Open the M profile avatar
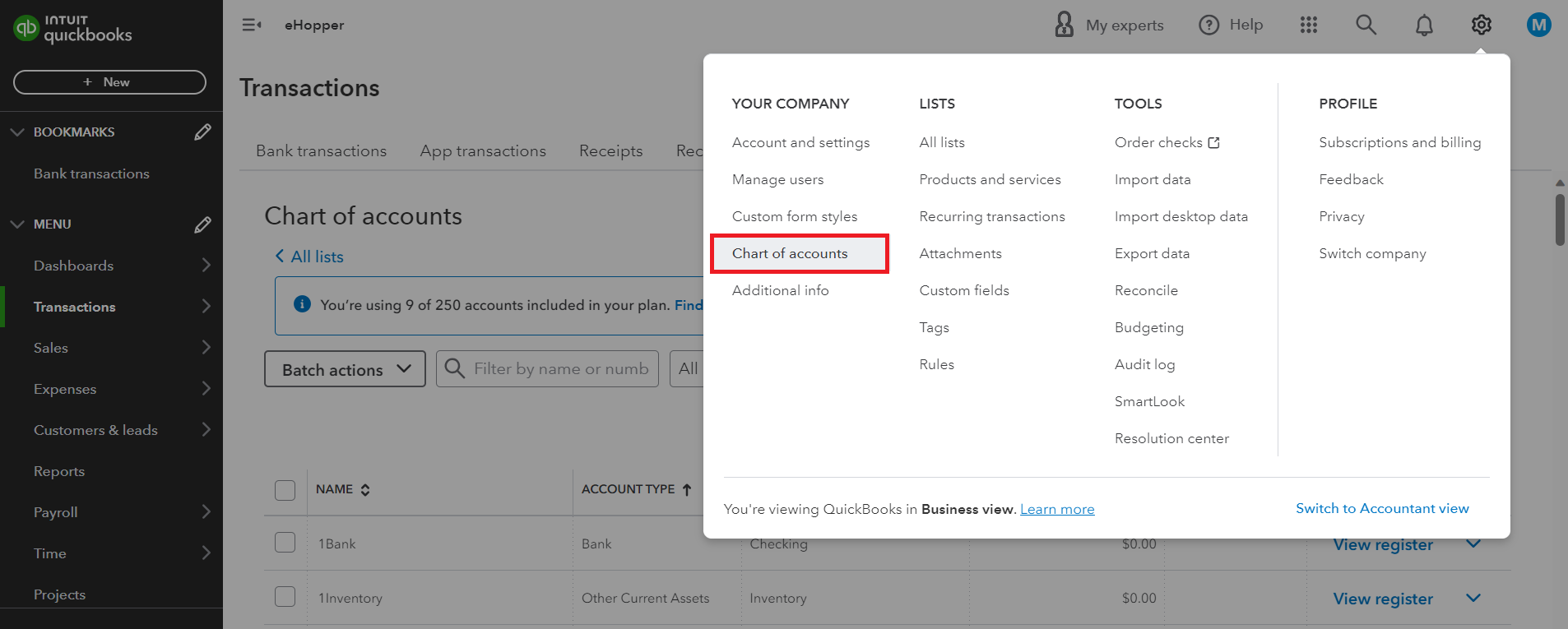 1539,25
